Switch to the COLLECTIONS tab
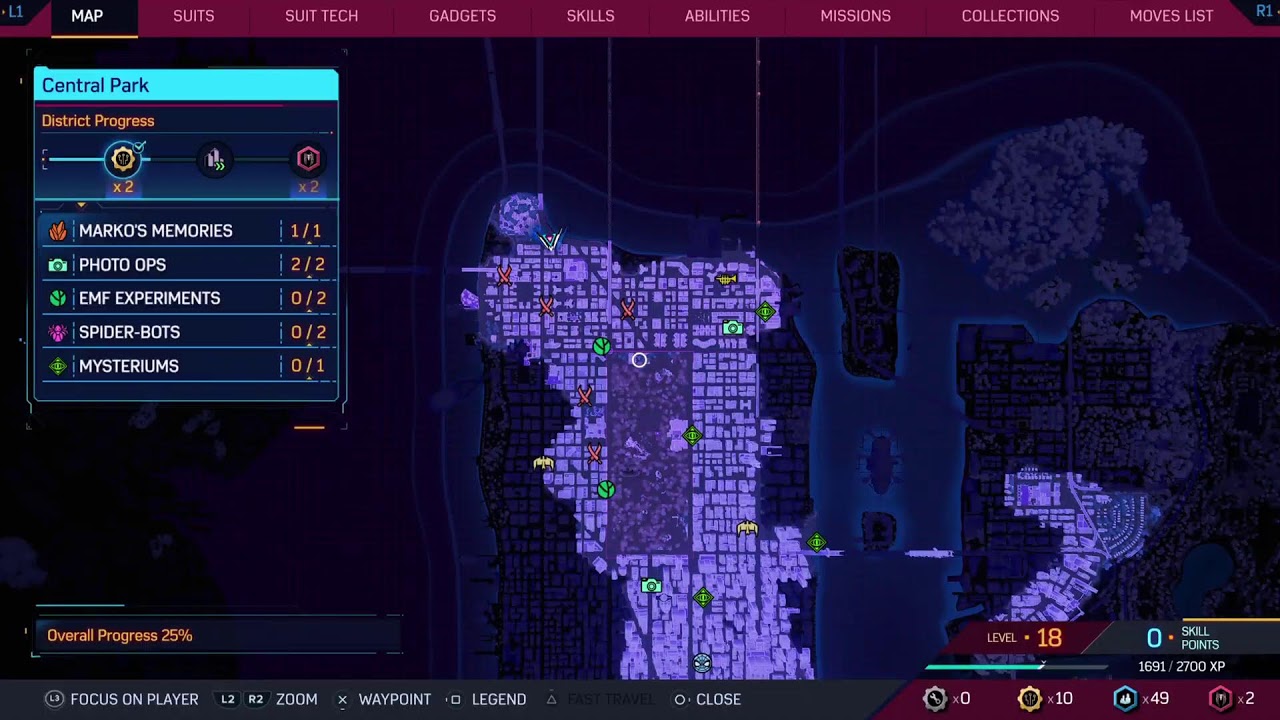 pos(1010,16)
